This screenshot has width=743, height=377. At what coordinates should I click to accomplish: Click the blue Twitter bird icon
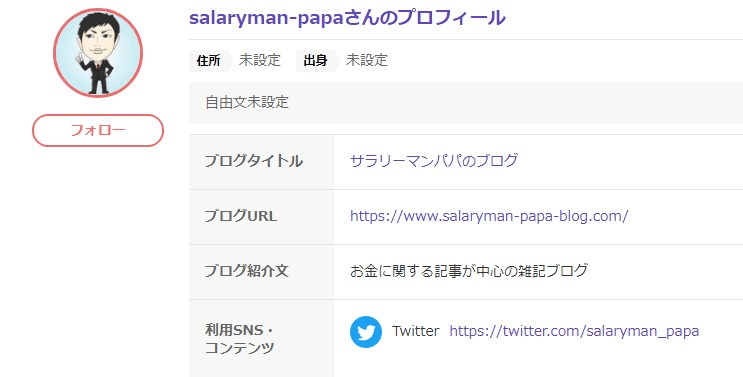(x=366, y=332)
